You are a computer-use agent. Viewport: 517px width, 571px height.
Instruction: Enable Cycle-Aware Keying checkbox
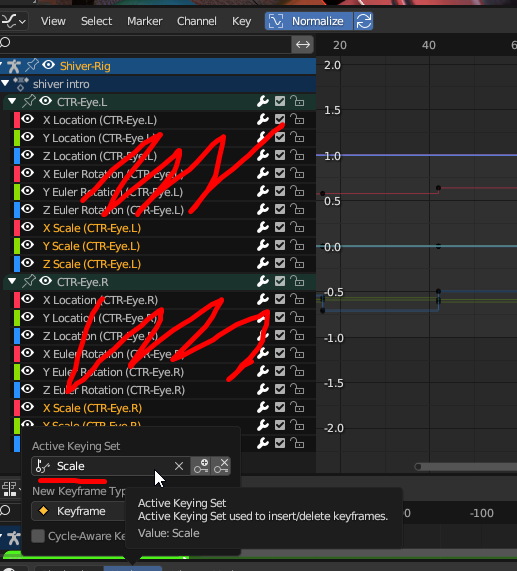point(38,536)
